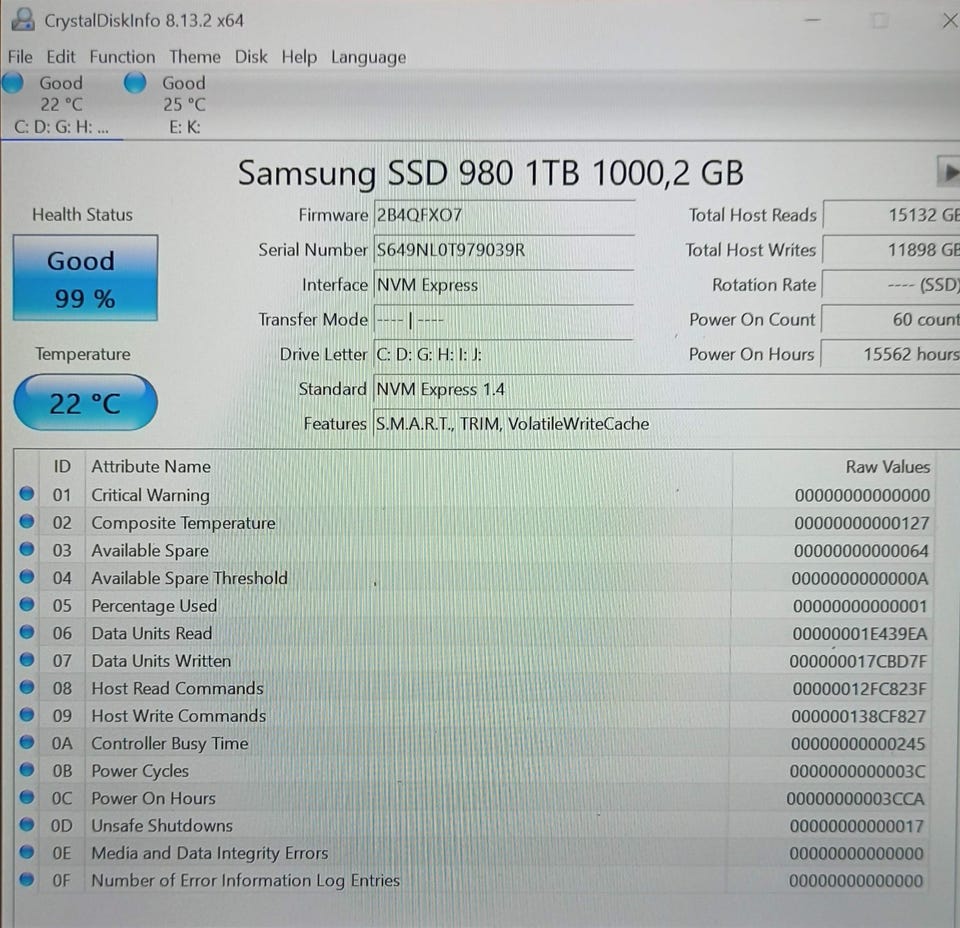This screenshot has width=960, height=928.
Task: Select the Percentage Used attribute name
Action: [x=154, y=606]
